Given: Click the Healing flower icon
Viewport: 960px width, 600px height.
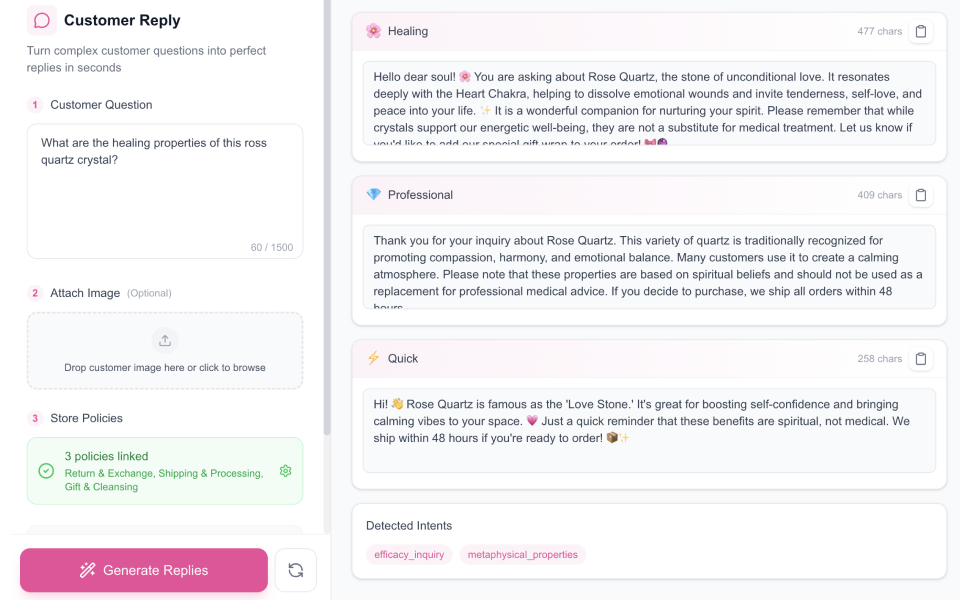Looking at the screenshot, I should [373, 31].
